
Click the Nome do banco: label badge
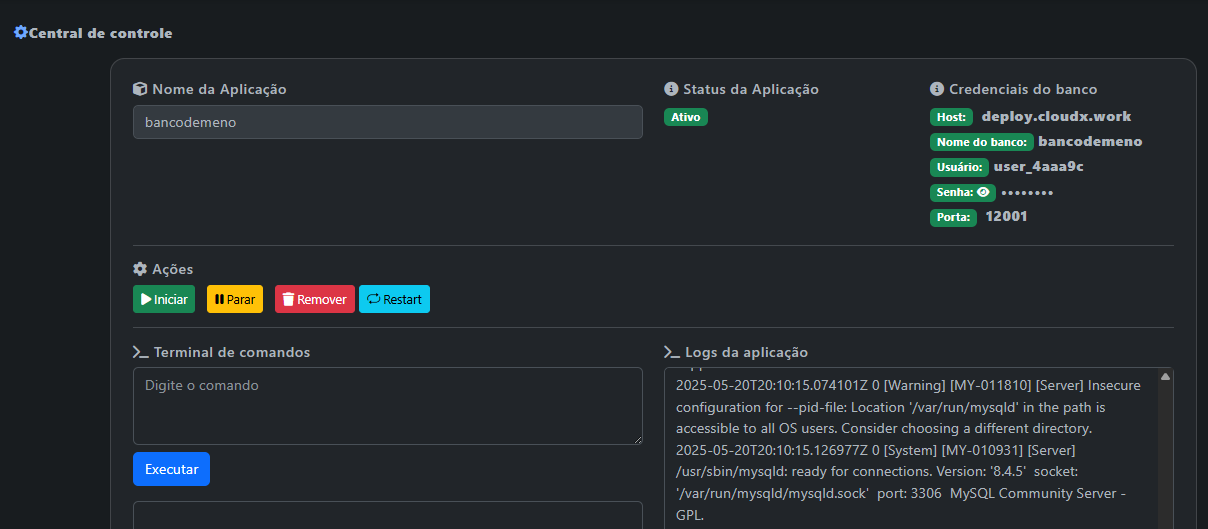click(982, 142)
